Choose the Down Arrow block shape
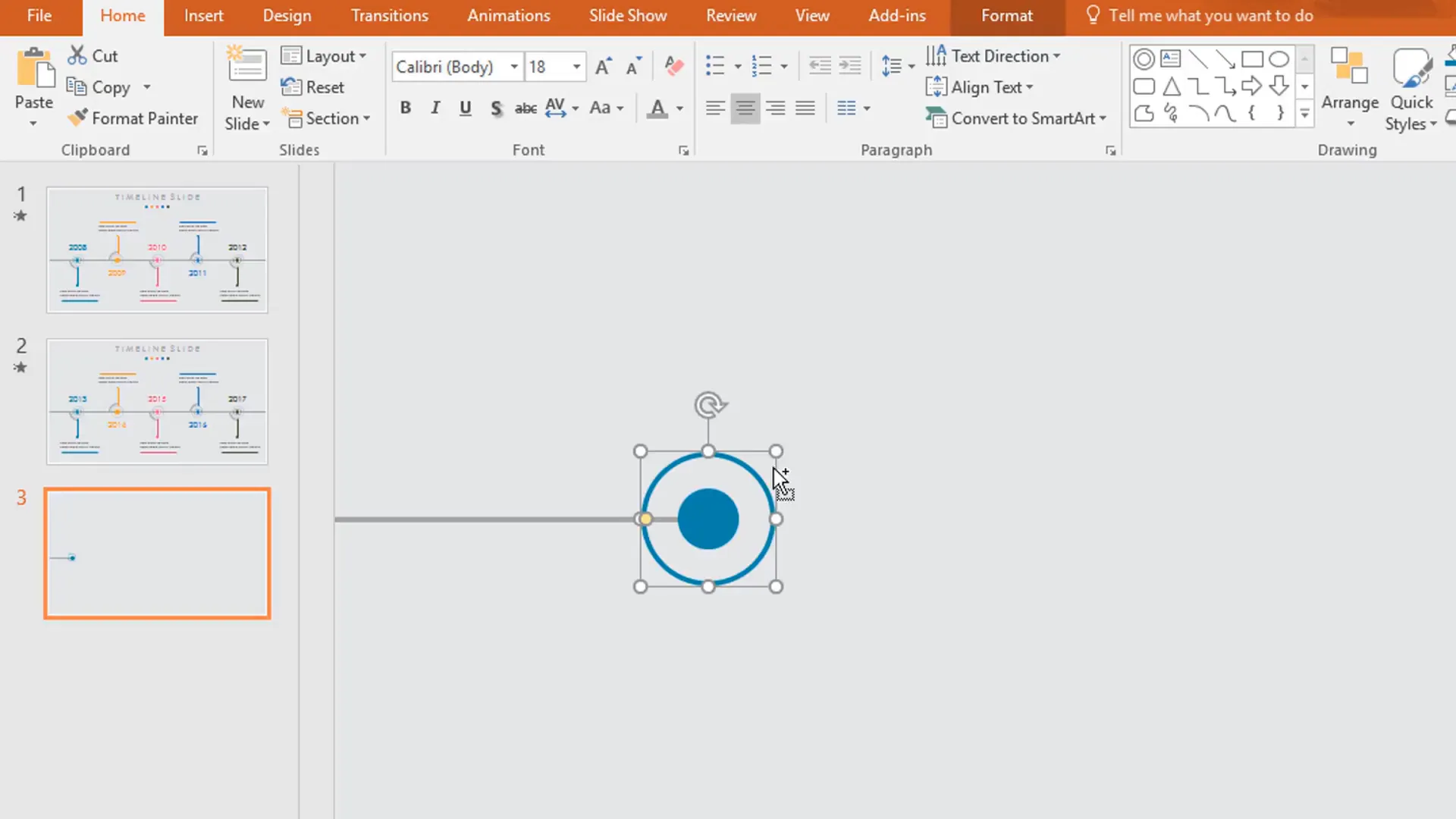The image size is (1456, 819). coord(1279,86)
